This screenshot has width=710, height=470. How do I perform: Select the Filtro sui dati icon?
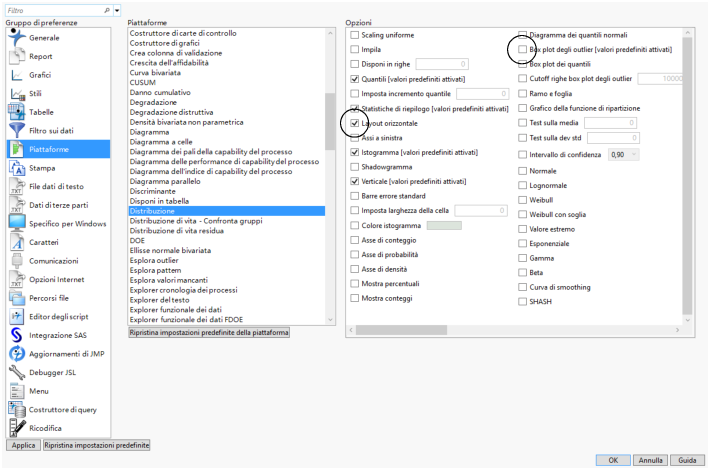click(x=17, y=130)
